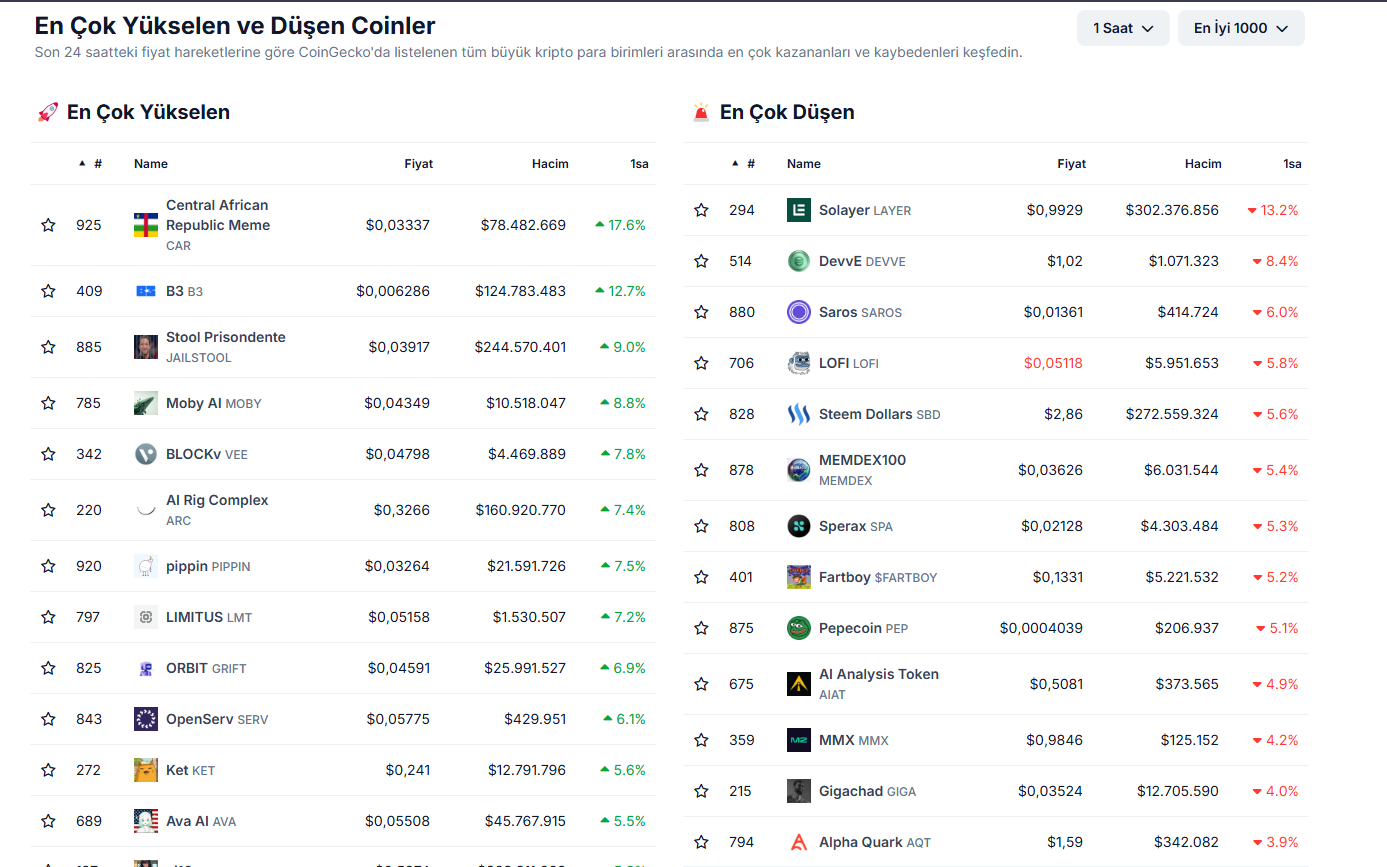This screenshot has width=1387, height=867.
Task: Sort losers table by Hacim column
Action: [x=1202, y=164]
